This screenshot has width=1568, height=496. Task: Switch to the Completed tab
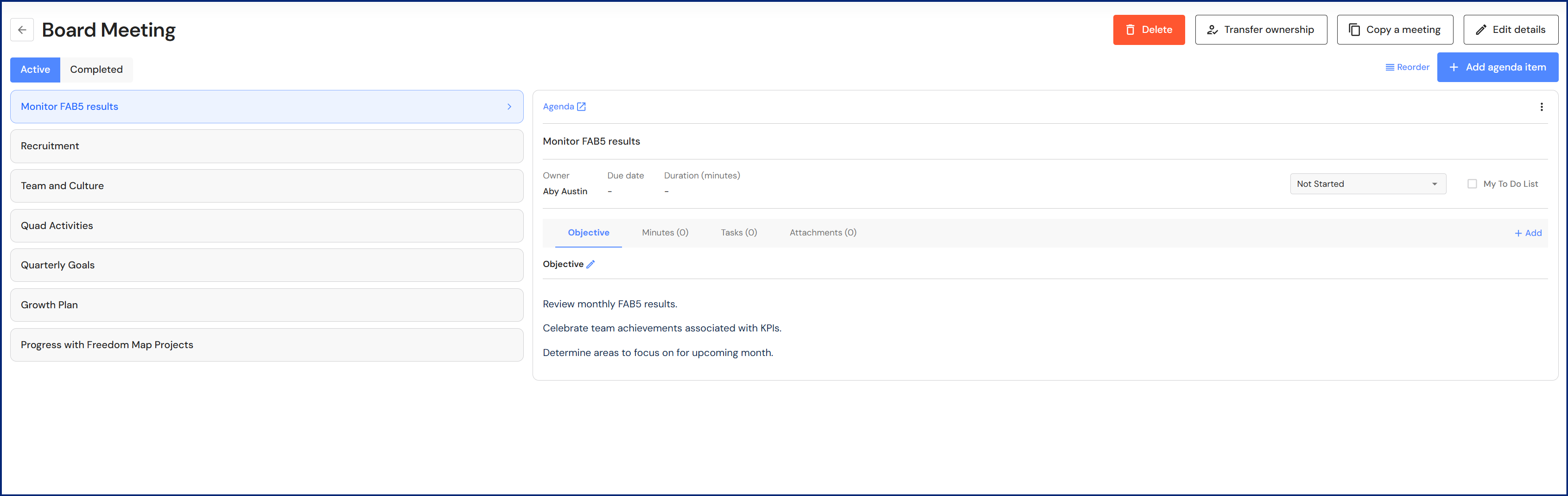coord(96,70)
